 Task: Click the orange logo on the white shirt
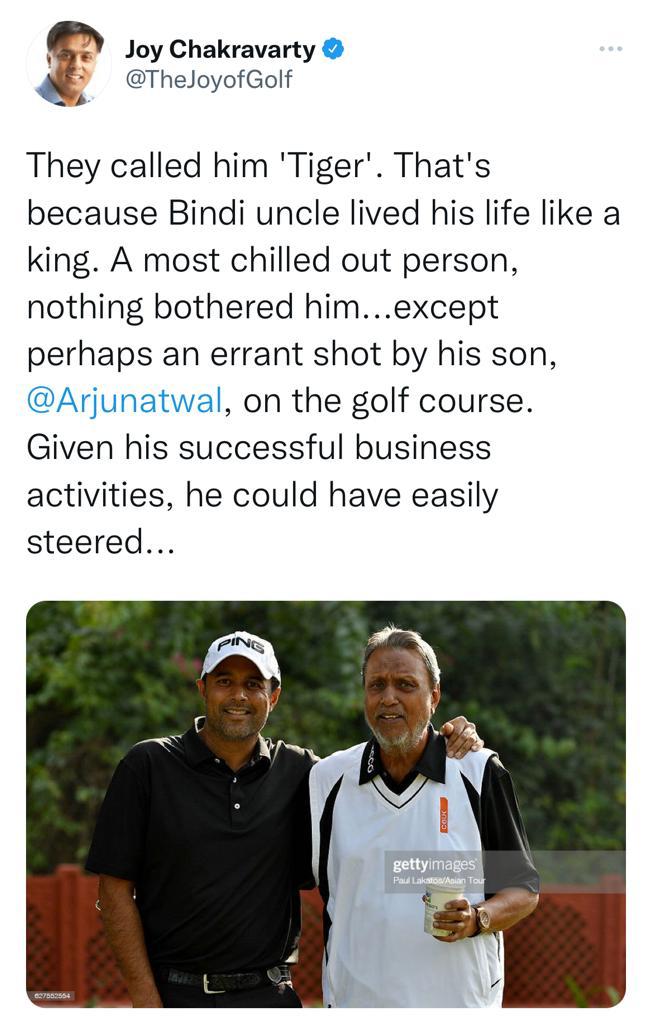click(444, 814)
